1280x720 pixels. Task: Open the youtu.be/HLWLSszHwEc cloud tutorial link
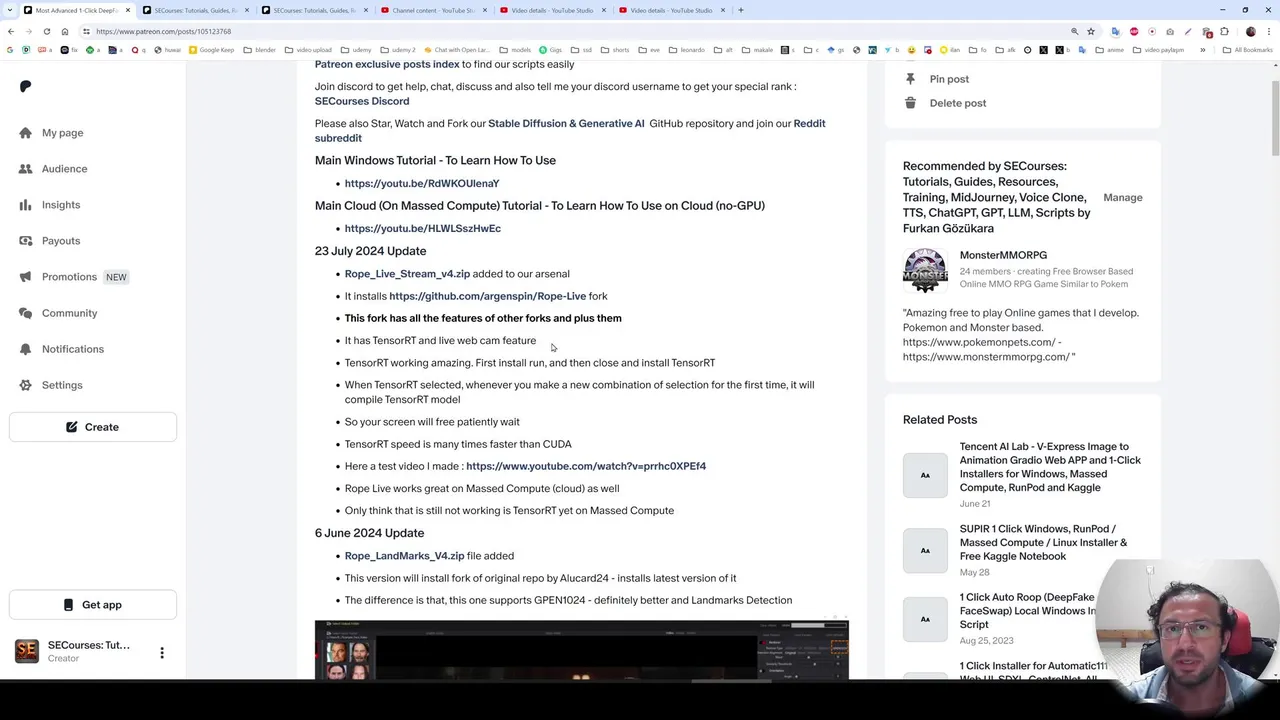click(423, 228)
